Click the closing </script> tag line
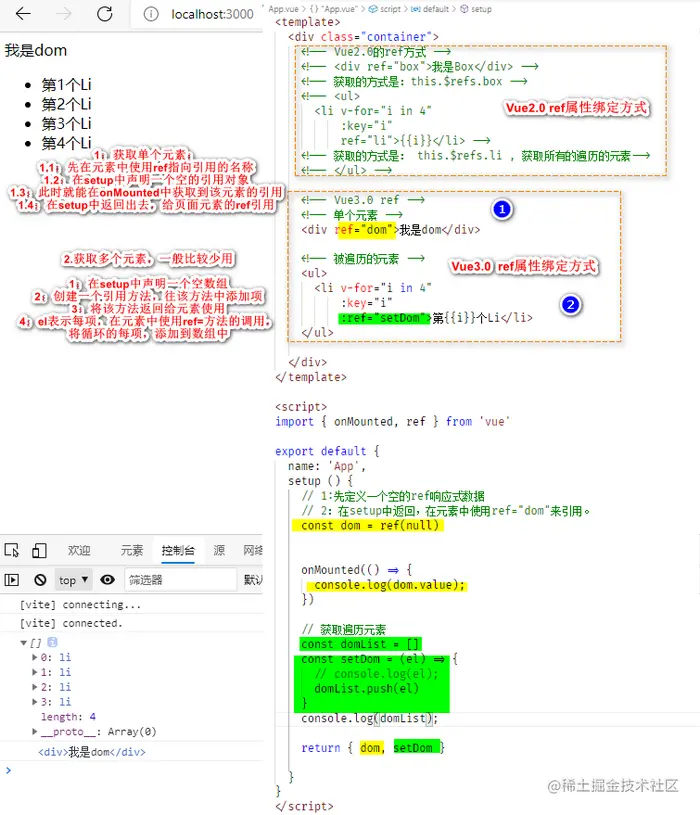 (304, 806)
